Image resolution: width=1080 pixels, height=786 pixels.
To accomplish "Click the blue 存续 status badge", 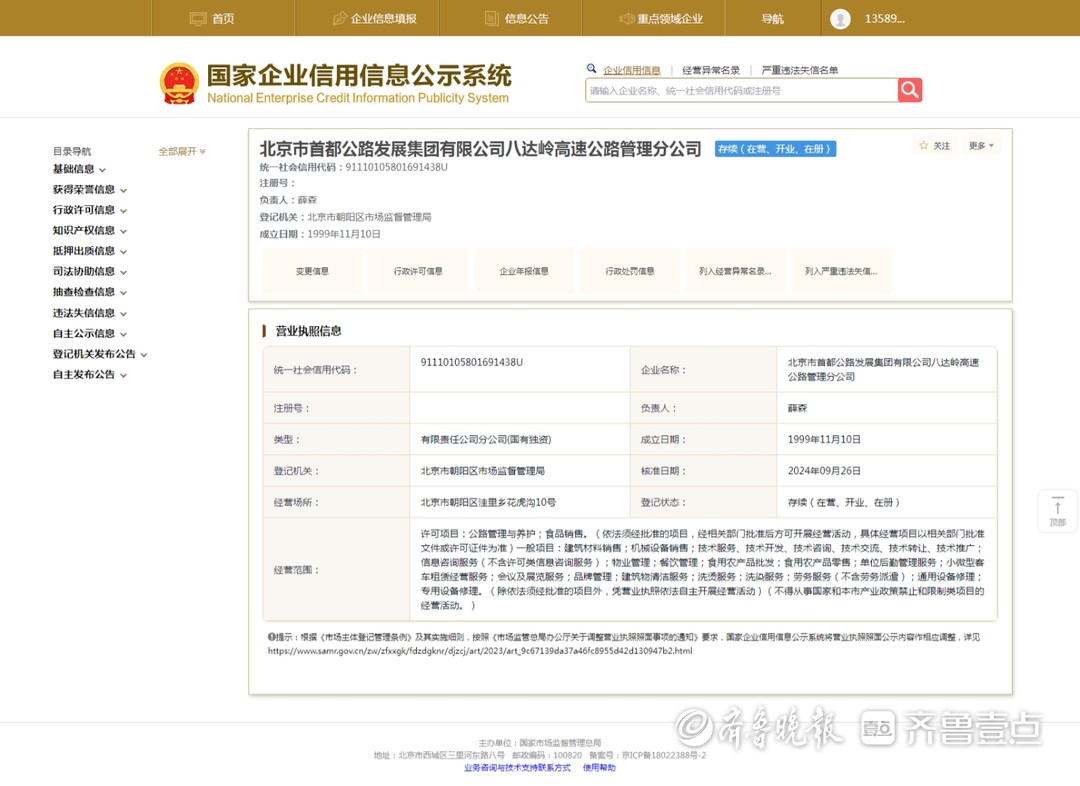I will 775,149.
